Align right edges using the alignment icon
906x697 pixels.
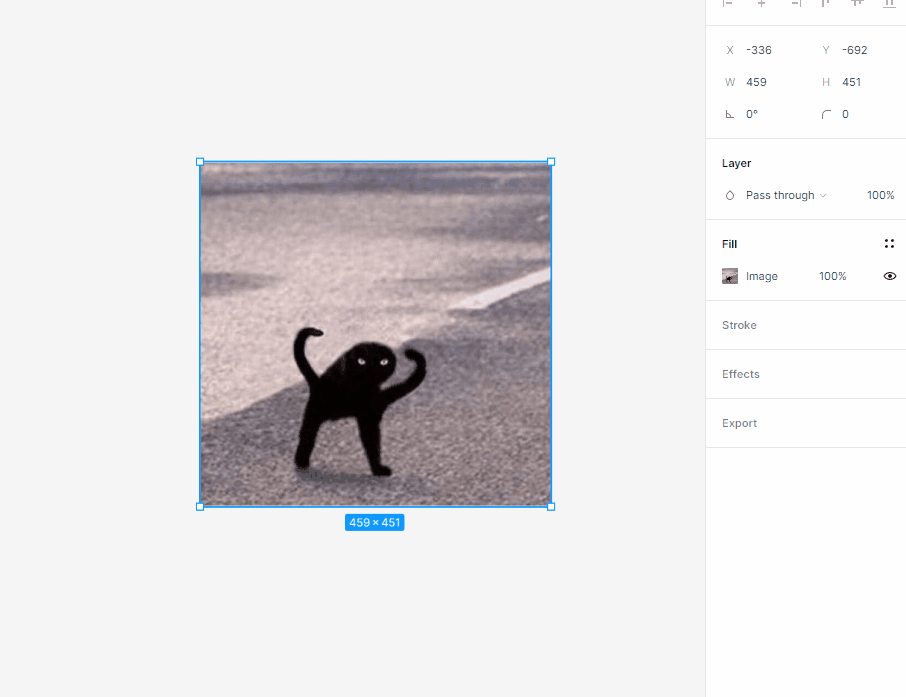pyautogui.click(x=796, y=5)
